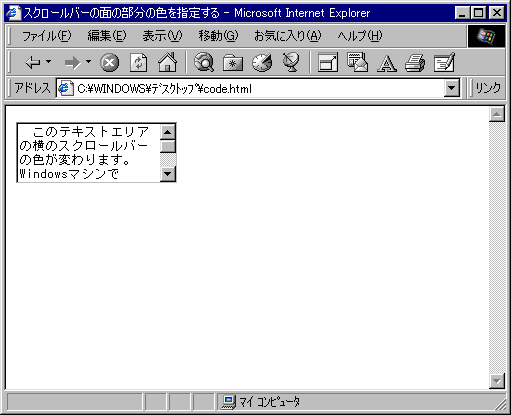Click the アドレス label
Image resolution: width=511 pixels, height=415 pixels.
(x=32, y=88)
